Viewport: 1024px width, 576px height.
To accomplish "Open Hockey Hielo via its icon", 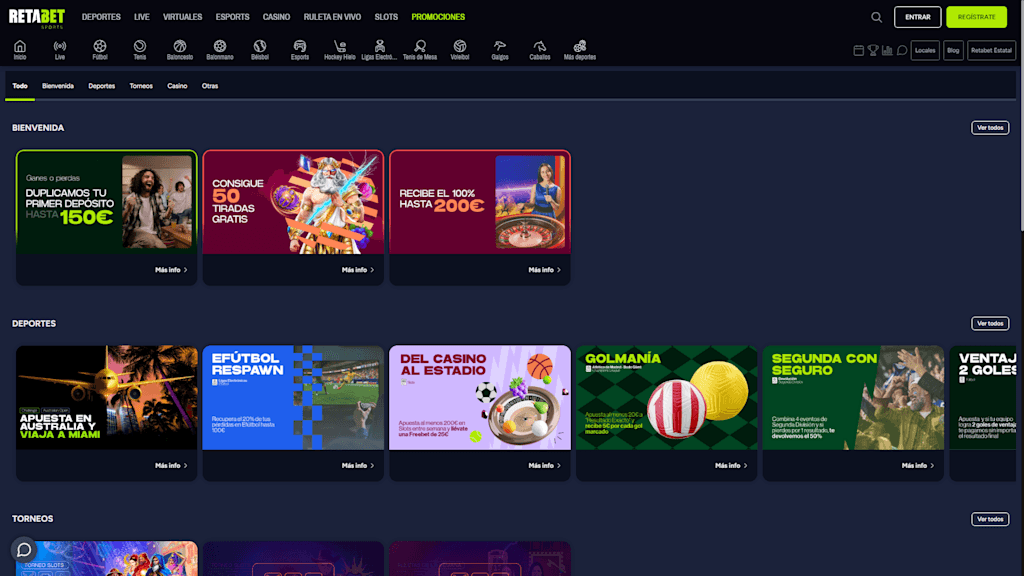I will point(339,47).
